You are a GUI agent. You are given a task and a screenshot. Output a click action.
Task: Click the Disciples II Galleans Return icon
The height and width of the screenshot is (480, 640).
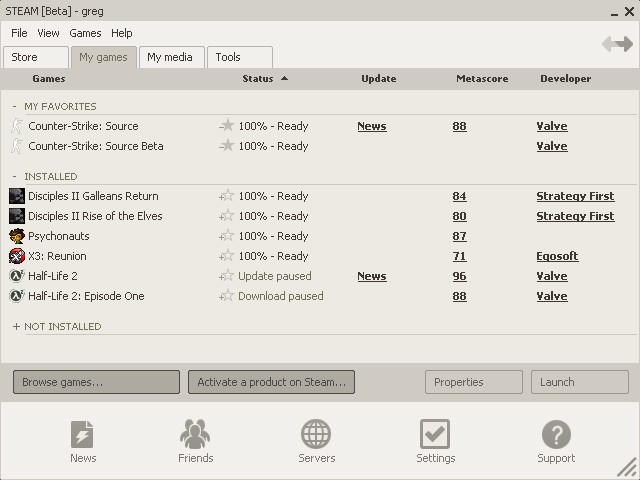click(17, 196)
